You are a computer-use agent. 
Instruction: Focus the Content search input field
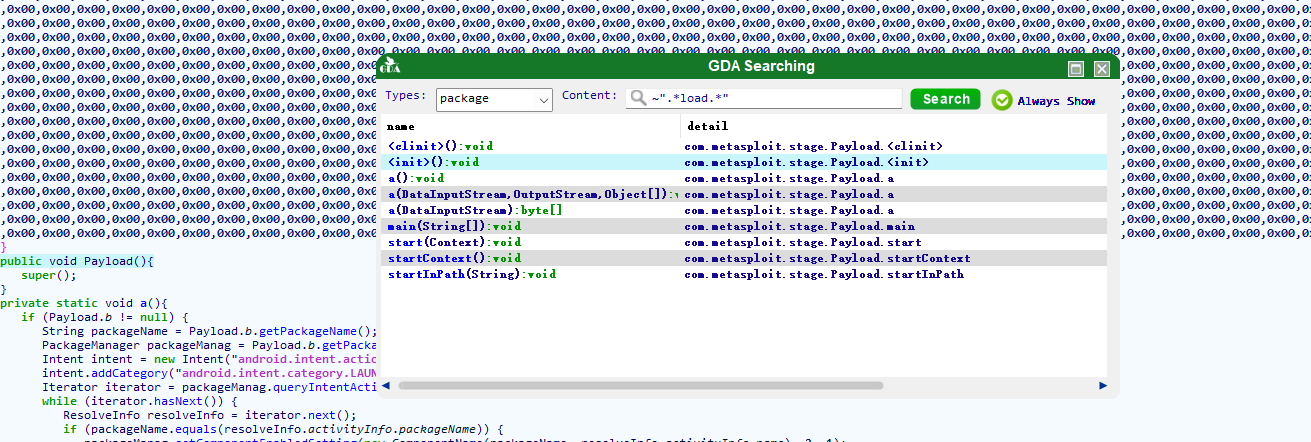point(764,99)
